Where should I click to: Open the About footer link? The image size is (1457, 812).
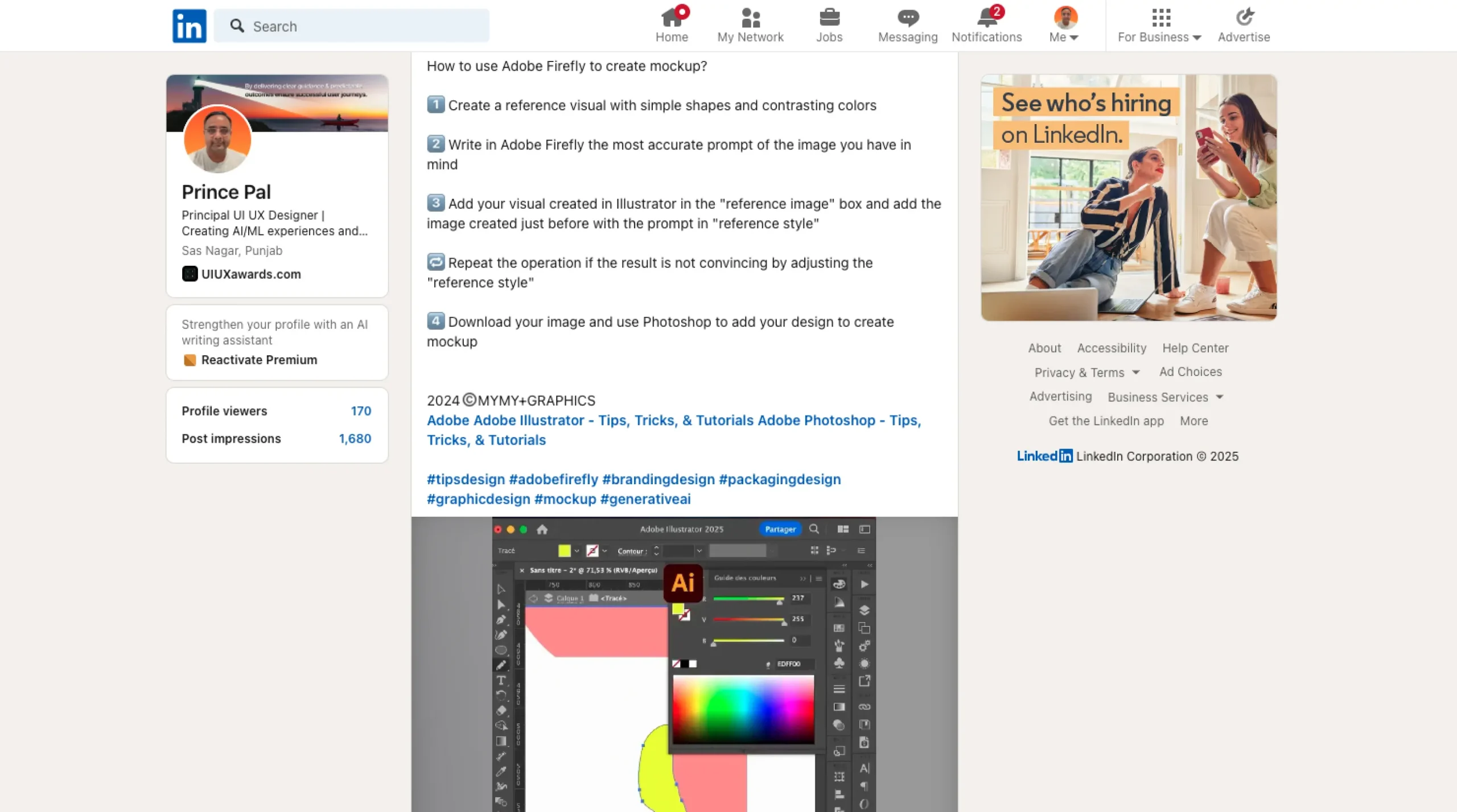(x=1044, y=348)
